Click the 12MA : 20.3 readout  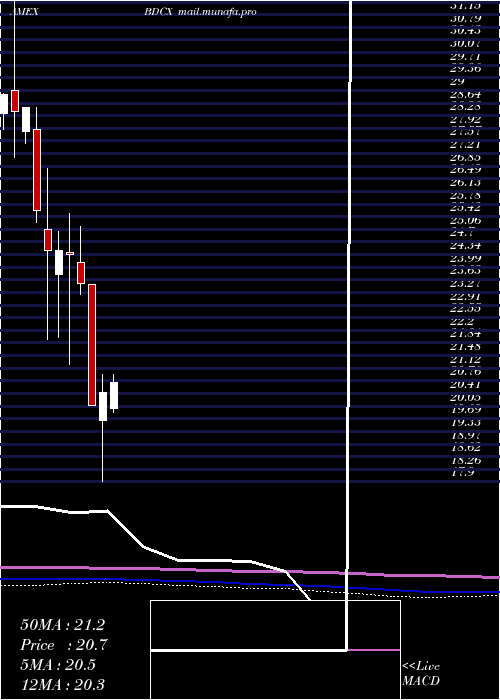point(62,685)
